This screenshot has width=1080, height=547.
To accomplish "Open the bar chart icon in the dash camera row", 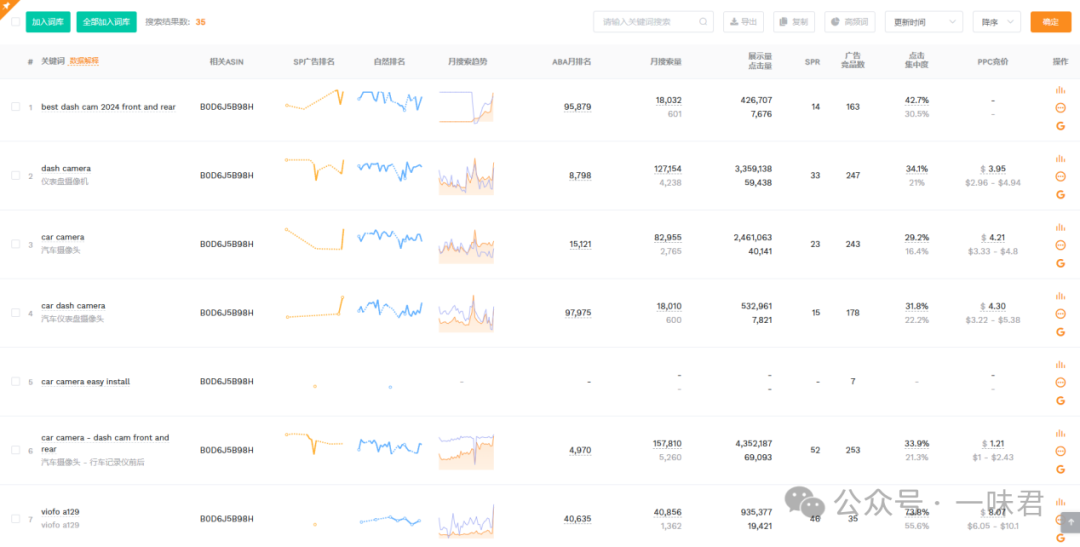I will pos(1060,158).
